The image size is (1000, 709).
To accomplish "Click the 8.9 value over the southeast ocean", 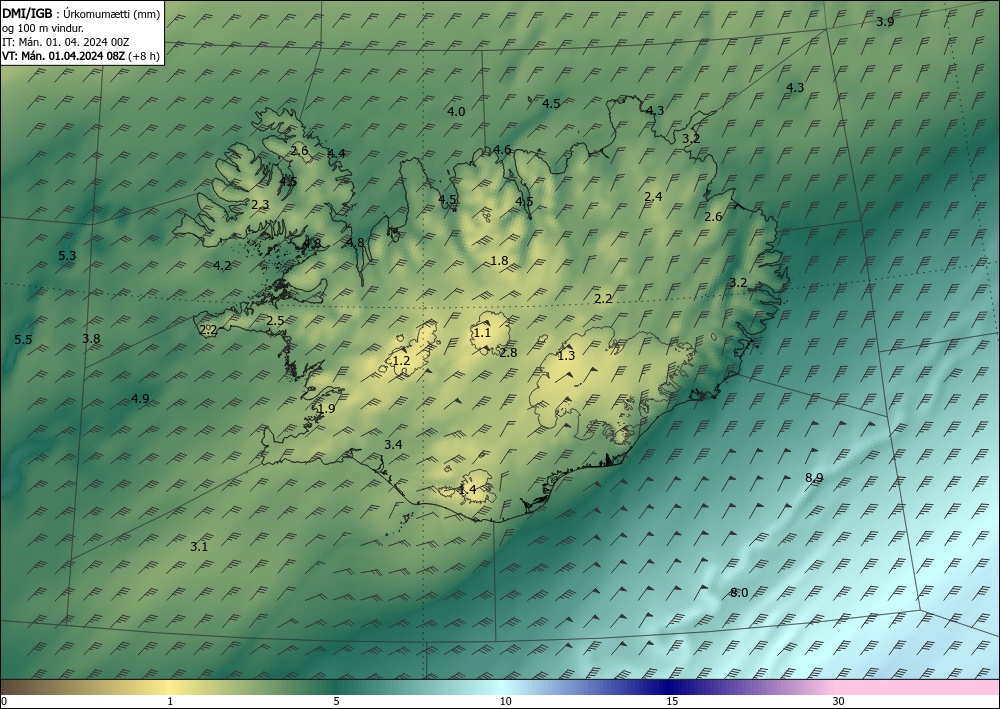I will tap(814, 478).
